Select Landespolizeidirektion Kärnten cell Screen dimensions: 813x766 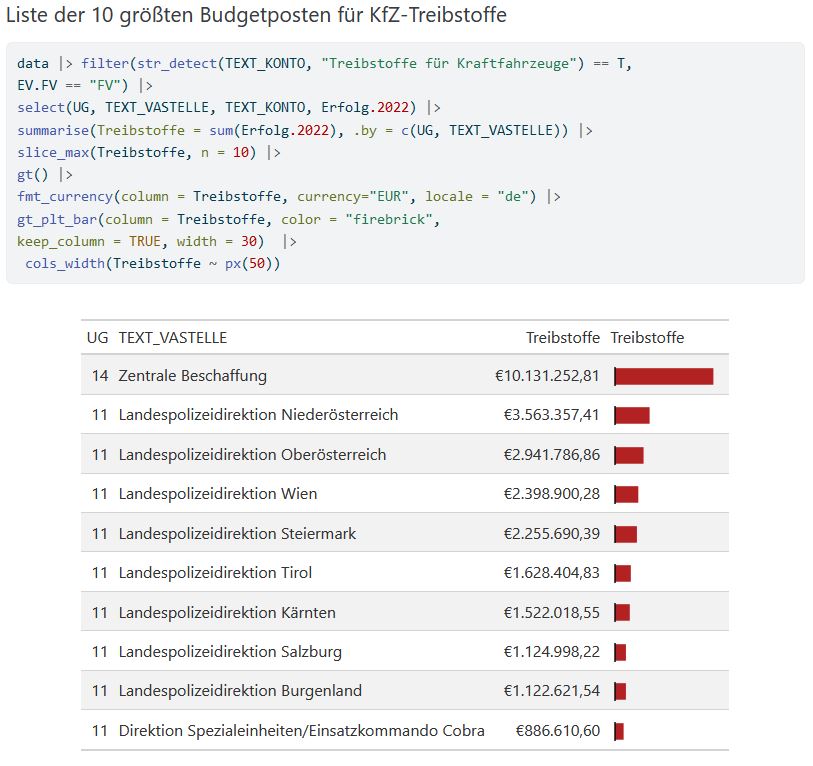tap(227, 612)
